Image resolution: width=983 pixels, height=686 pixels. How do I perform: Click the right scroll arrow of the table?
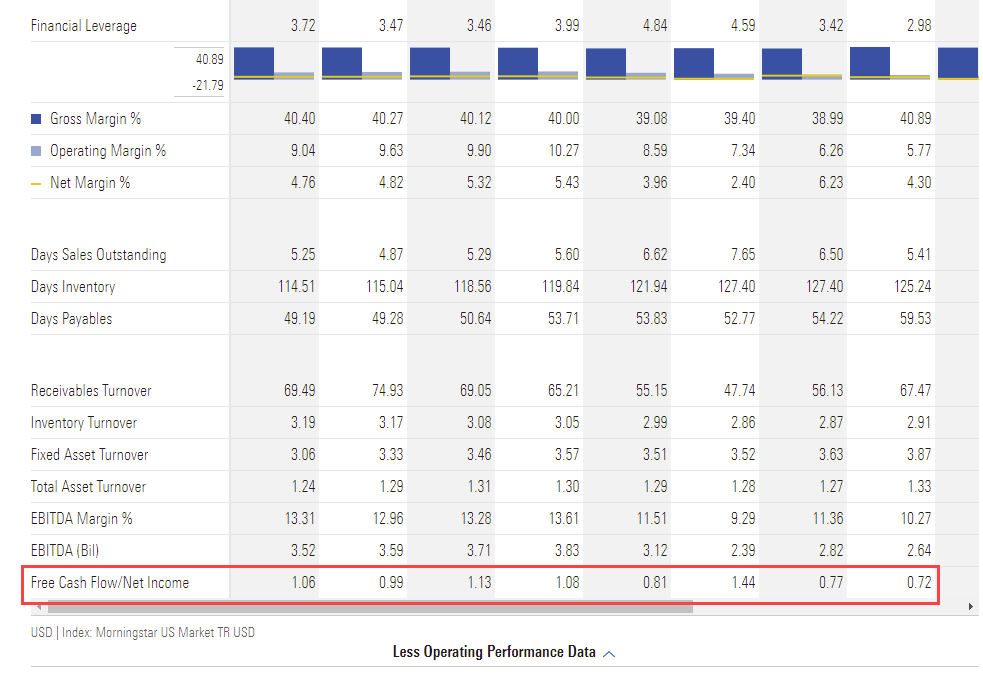pos(970,607)
